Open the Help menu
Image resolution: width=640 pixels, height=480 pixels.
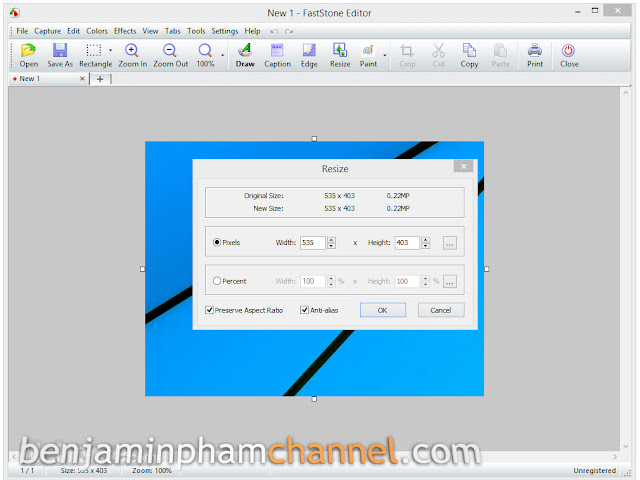pos(252,31)
